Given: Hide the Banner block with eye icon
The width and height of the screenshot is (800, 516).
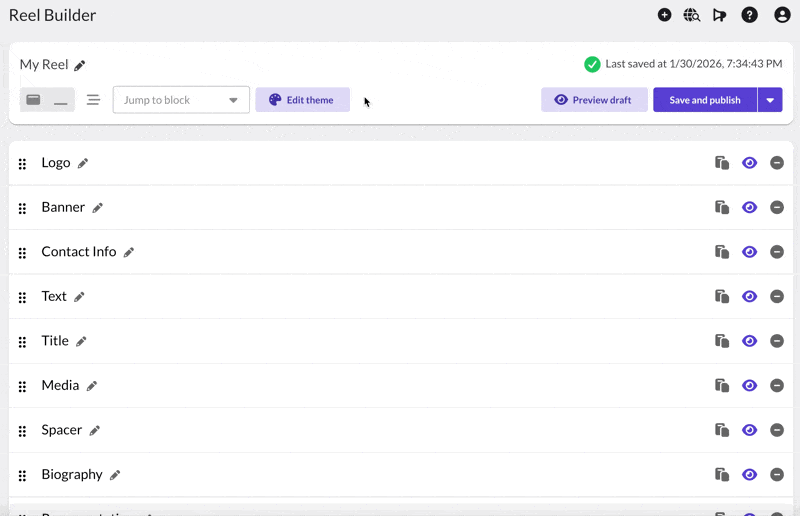Looking at the screenshot, I should (x=749, y=207).
